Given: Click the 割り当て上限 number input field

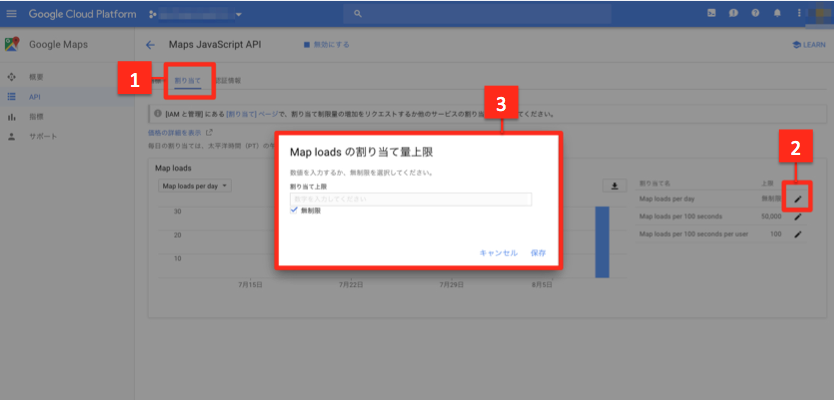Looking at the screenshot, I should (411, 199).
